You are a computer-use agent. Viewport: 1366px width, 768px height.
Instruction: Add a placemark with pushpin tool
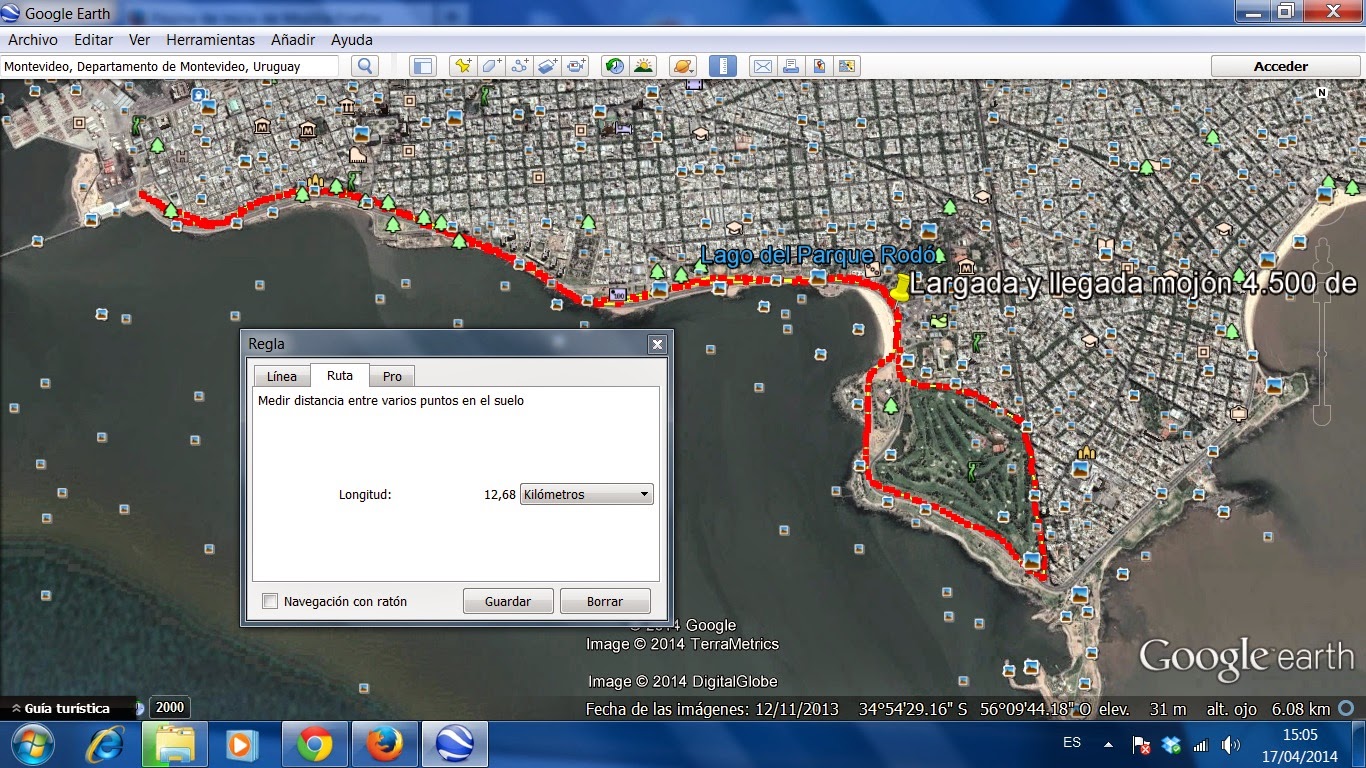(x=463, y=66)
